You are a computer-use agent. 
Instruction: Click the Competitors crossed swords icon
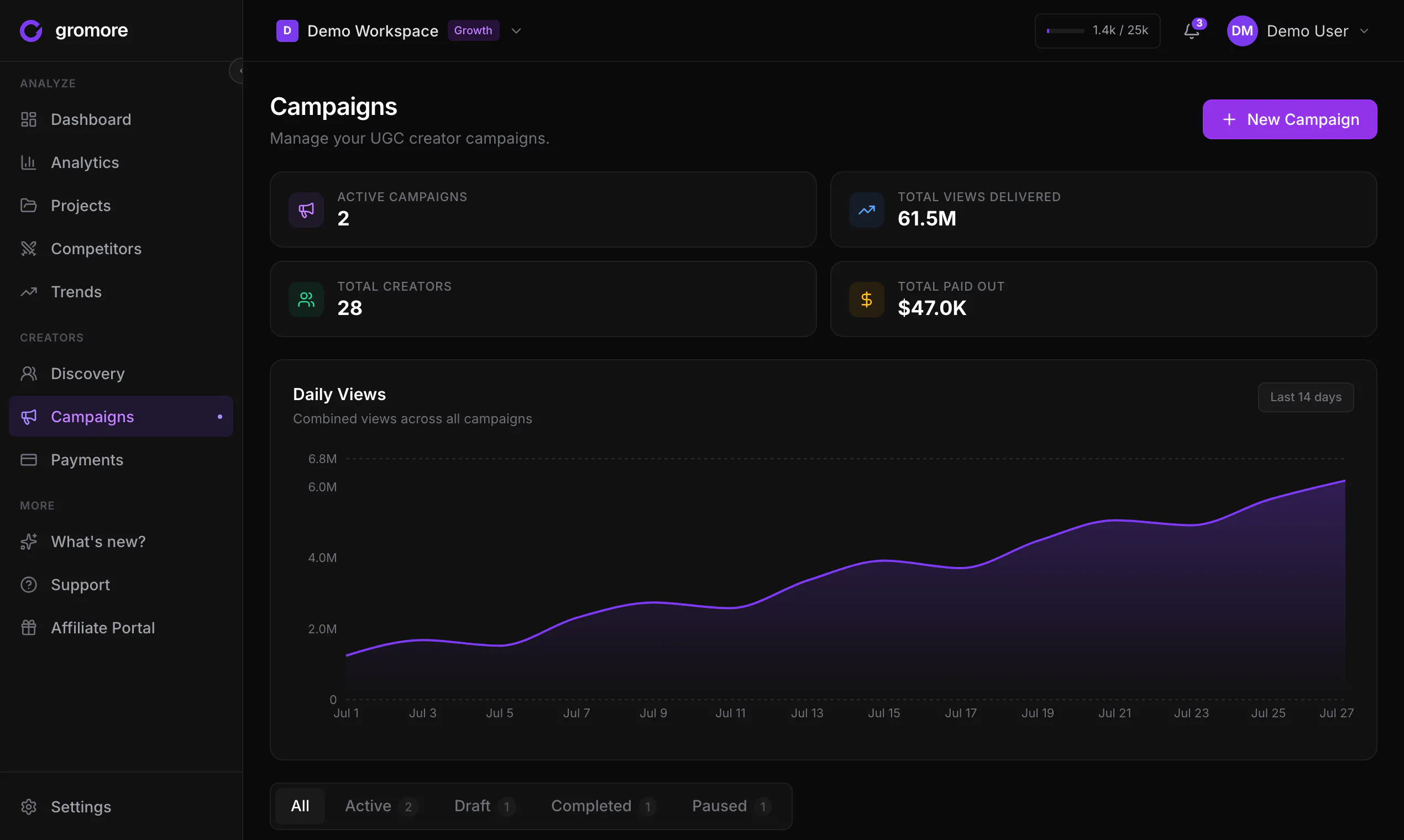tap(28, 249)
